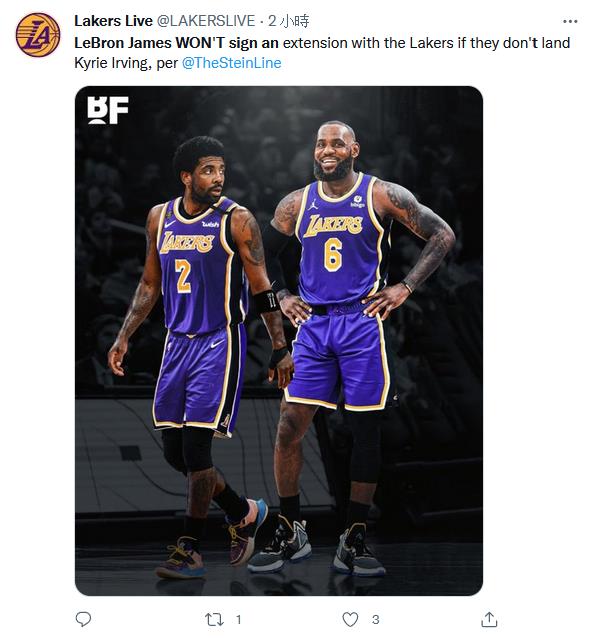The height and width of the screenshot is (639, 593).
Task: Open the share tweet icon
Action: (489, 619)
